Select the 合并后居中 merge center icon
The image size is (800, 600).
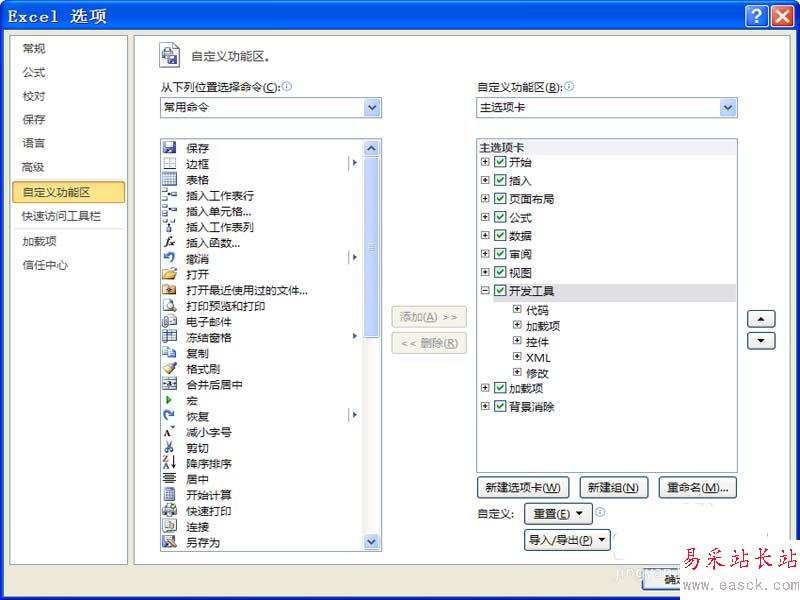169,384
